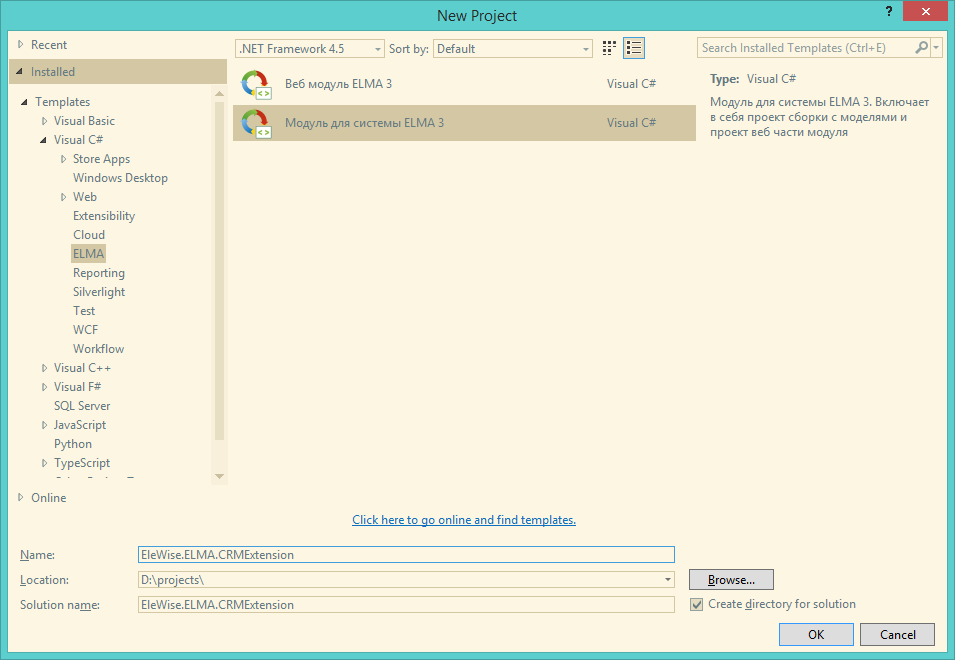This screenshot has height=660, width=955.
Task: Click the Cancel button
Action: pyautogui.click(x=897, y=634)
